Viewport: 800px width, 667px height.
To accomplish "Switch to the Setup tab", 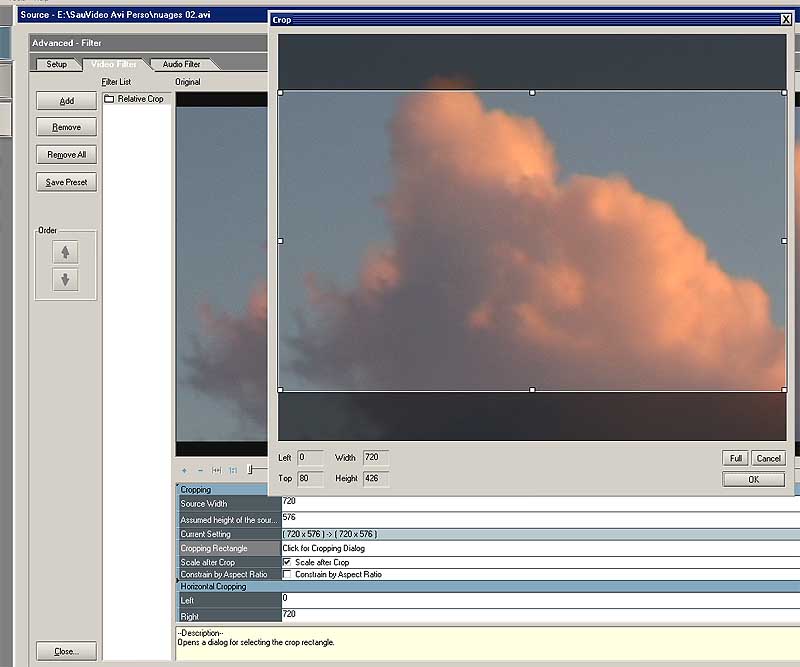I will point(56,64).
